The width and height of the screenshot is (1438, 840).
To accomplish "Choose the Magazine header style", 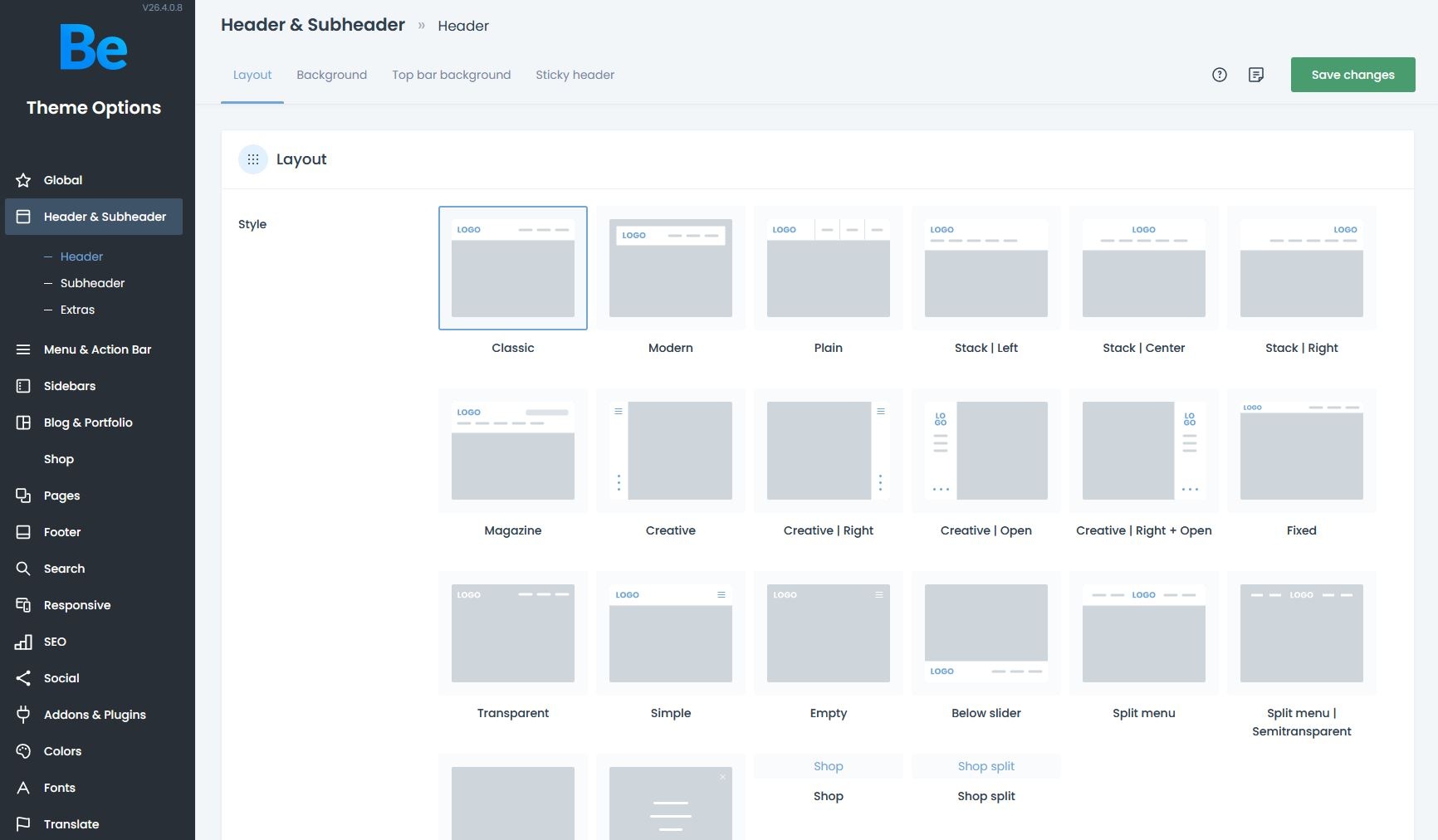I will (513, 451).
